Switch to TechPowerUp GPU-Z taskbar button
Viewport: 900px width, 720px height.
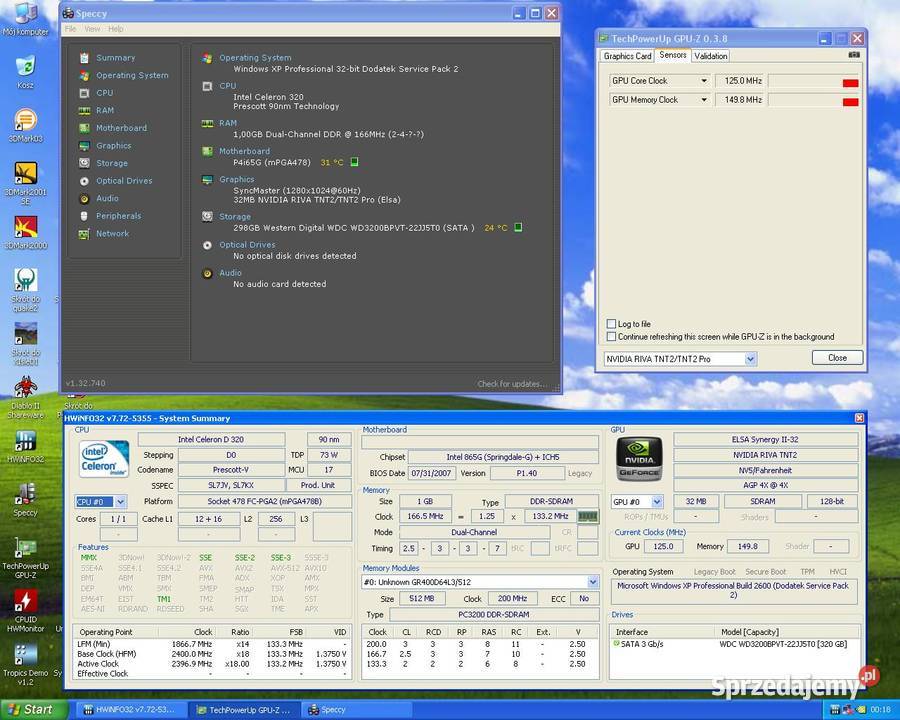click(x=245, y=710)
